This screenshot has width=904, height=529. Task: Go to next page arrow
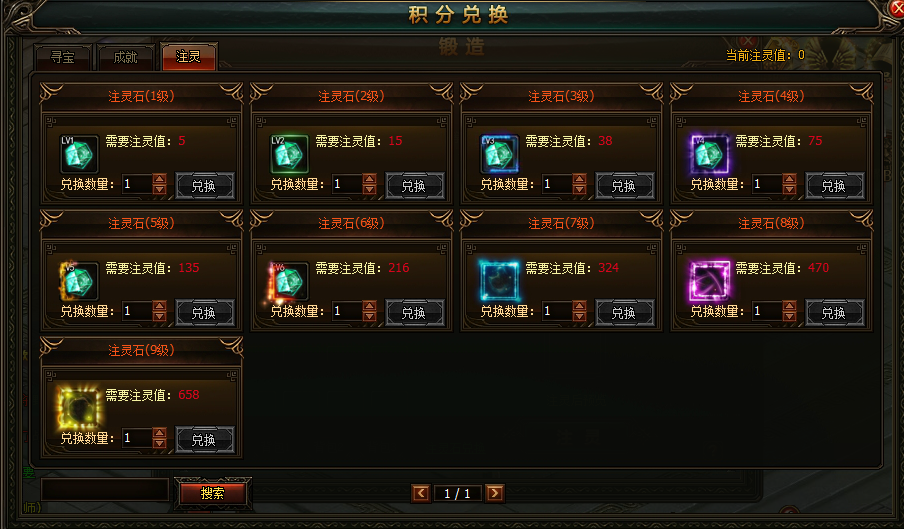click(495, 493)
